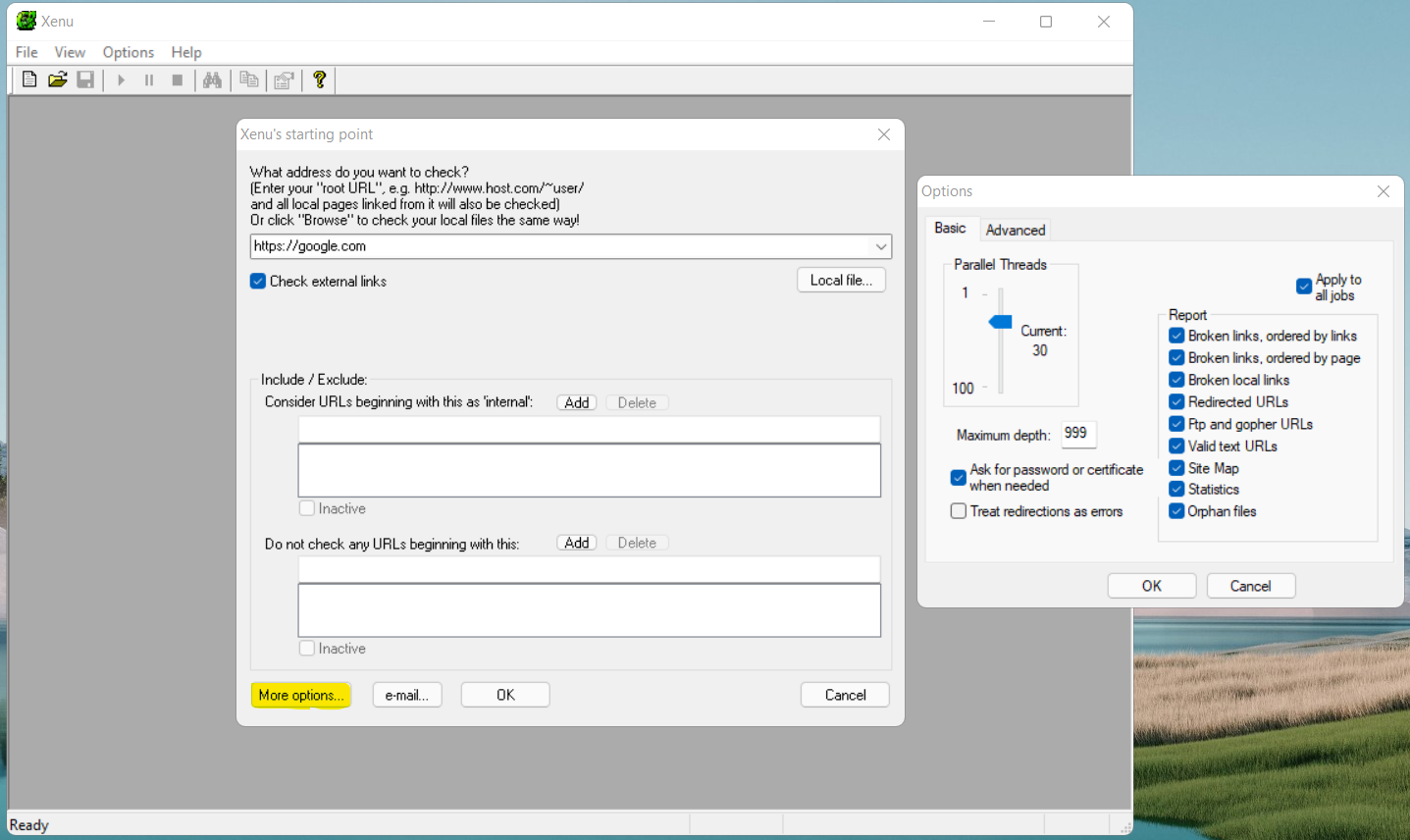
Task: Click Cancel in Xenu's starting point dialog
Action: point(845,695)
